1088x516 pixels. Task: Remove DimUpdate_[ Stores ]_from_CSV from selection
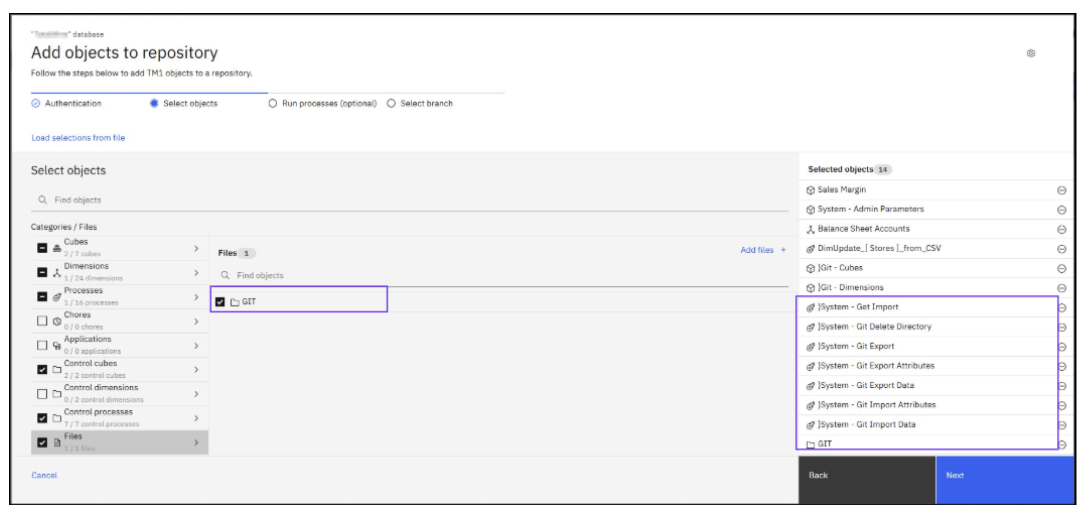pos(1061,249)
